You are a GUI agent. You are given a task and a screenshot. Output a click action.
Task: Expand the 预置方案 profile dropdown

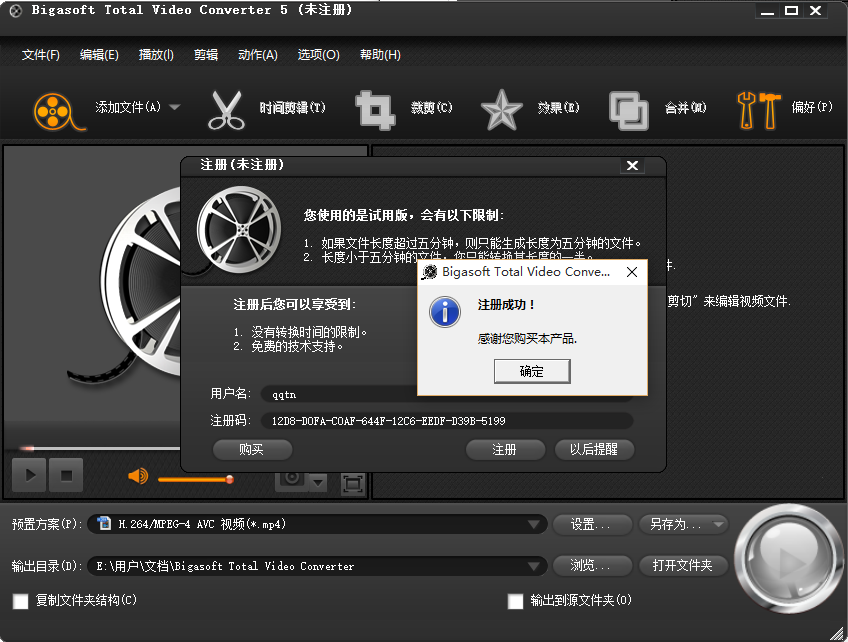click(x=534, y=524)
